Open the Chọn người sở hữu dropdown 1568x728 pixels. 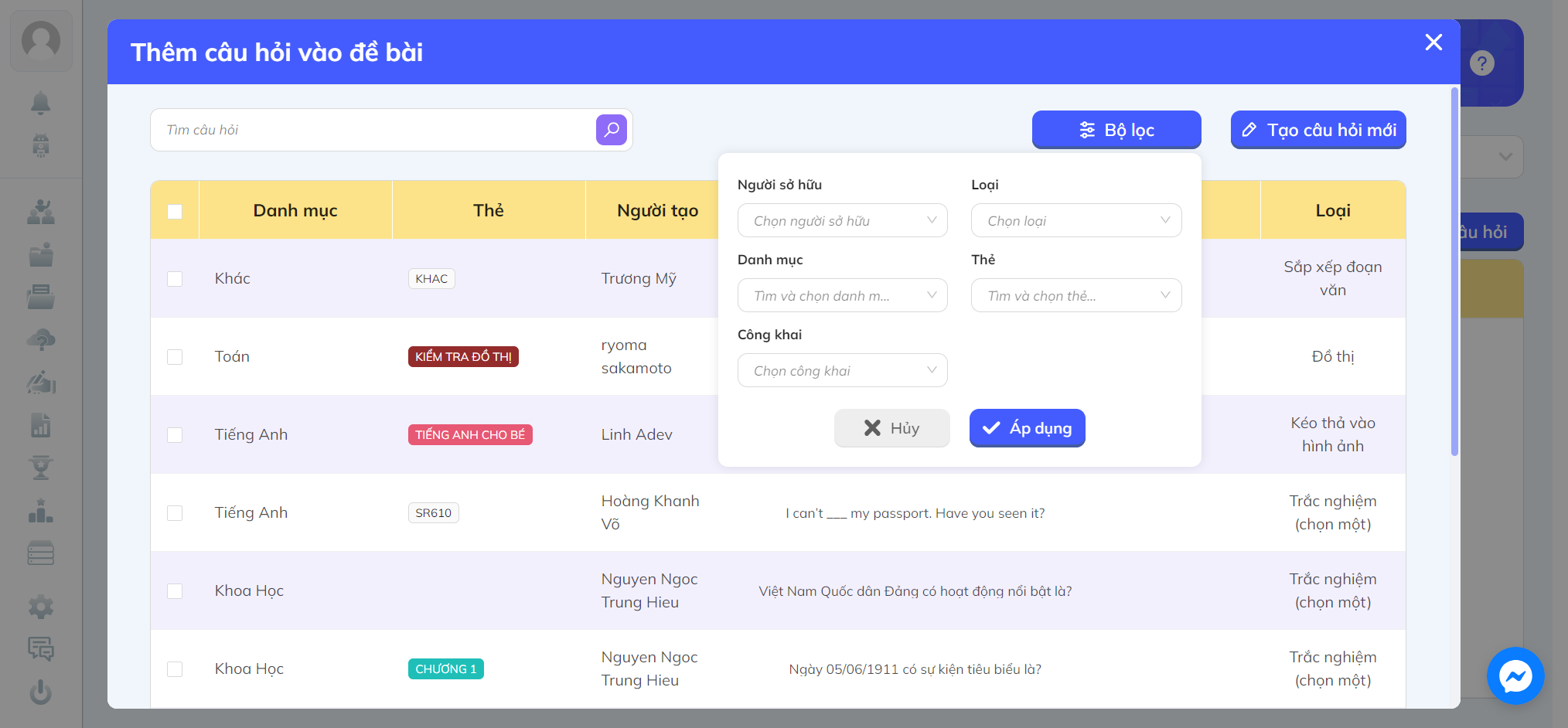click(842, 220)
